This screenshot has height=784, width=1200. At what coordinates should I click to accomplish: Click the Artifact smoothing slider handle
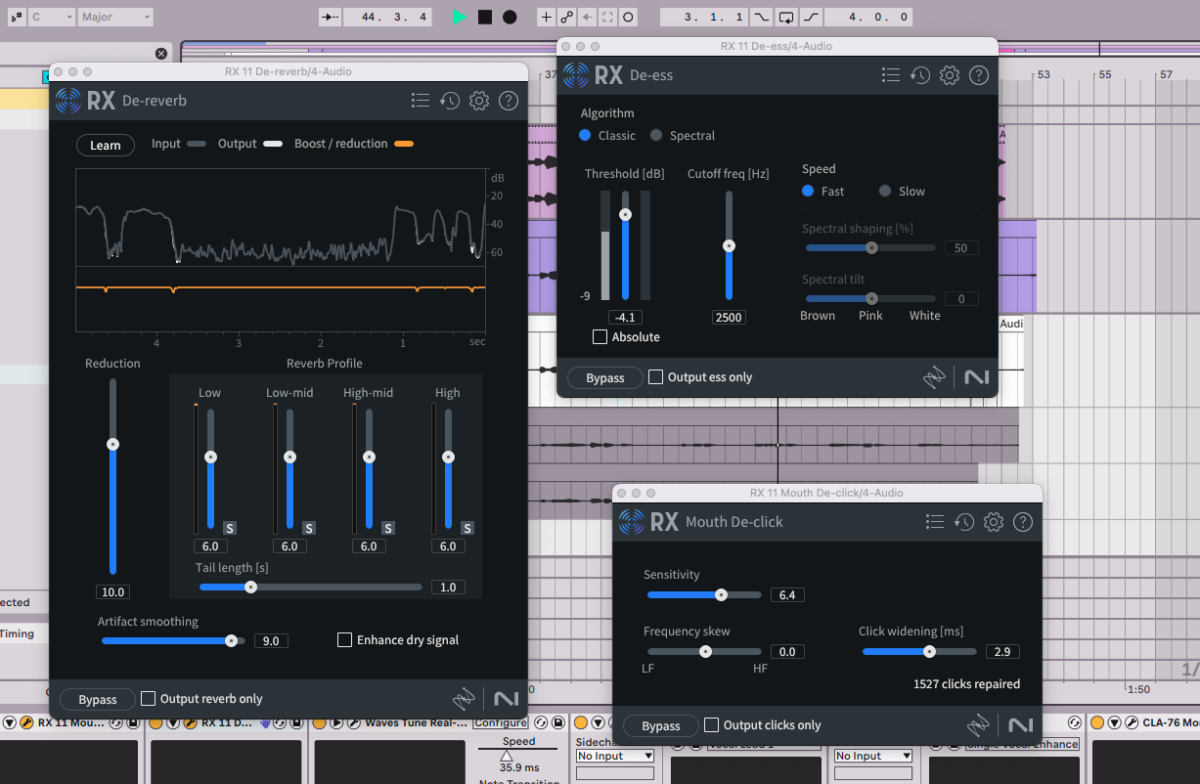coord(232,640)
